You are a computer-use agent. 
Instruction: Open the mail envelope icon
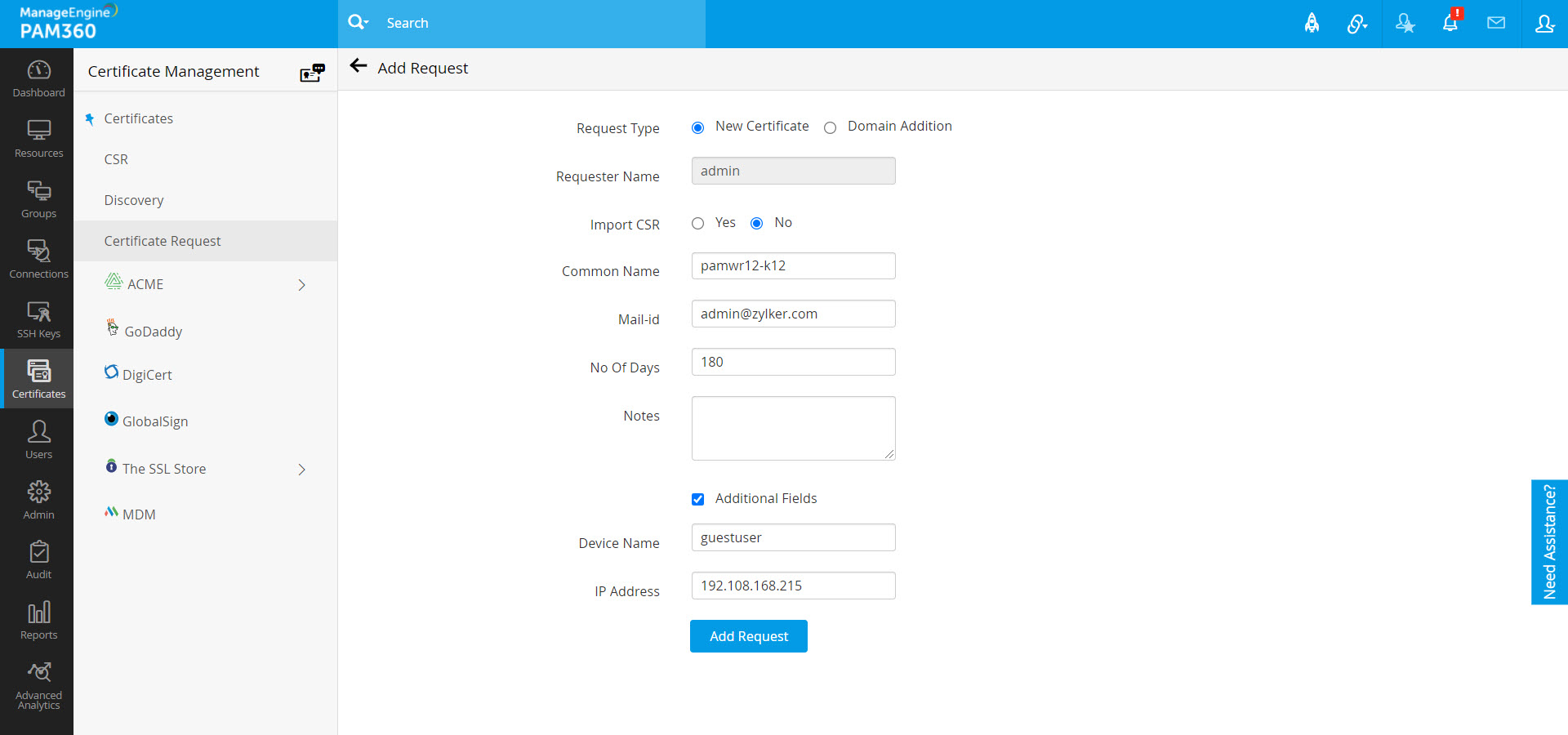click(1496, 23)
